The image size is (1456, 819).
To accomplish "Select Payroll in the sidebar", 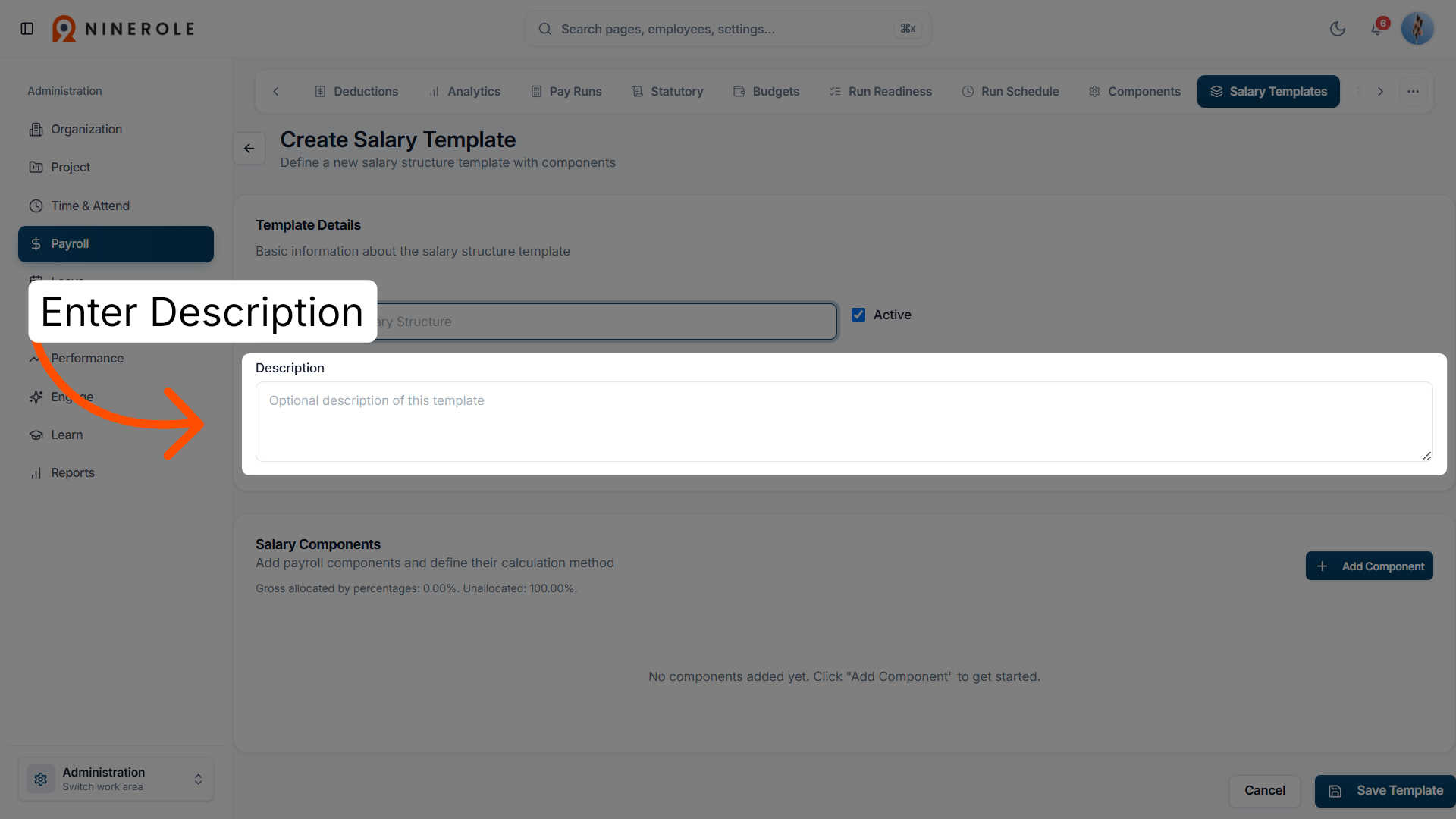I will [116, 244].
